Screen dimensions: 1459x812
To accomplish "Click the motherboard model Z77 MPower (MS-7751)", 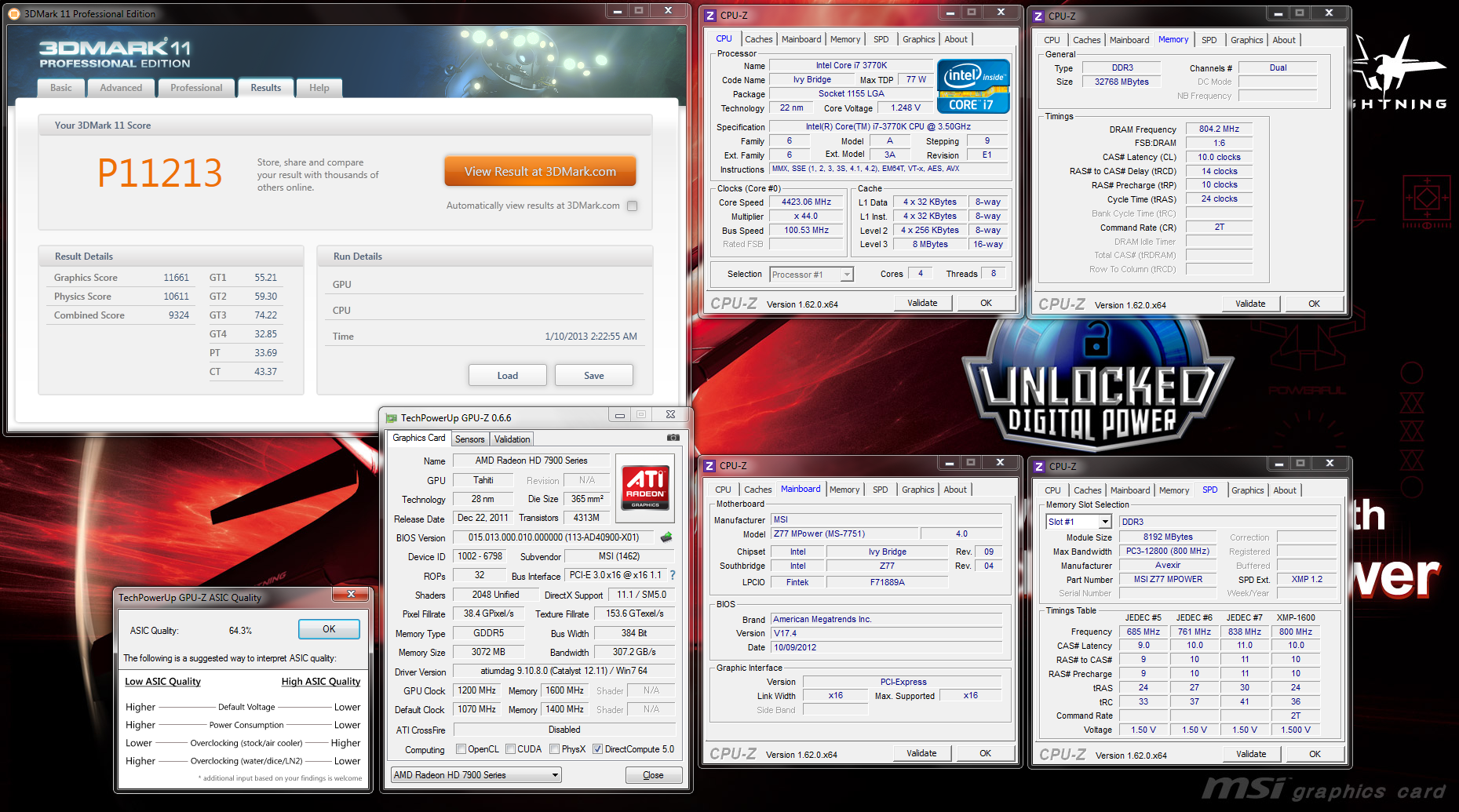I will tap(844, 533).
